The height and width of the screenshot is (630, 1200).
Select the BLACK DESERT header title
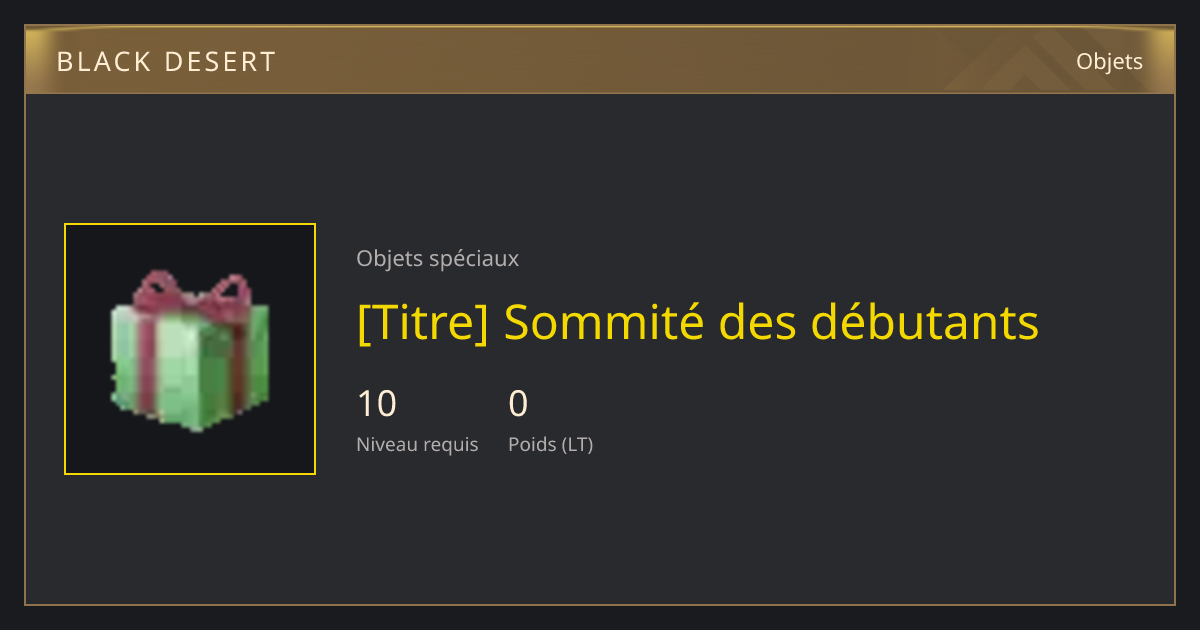click(x=166, y=62)
